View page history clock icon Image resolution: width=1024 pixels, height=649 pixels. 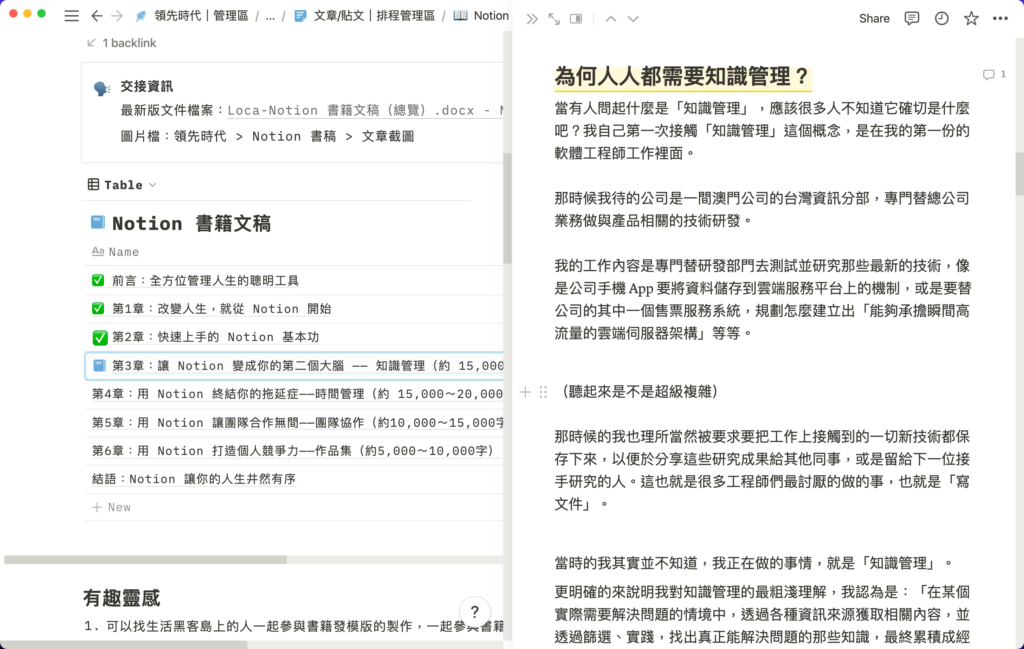point(941,19)
